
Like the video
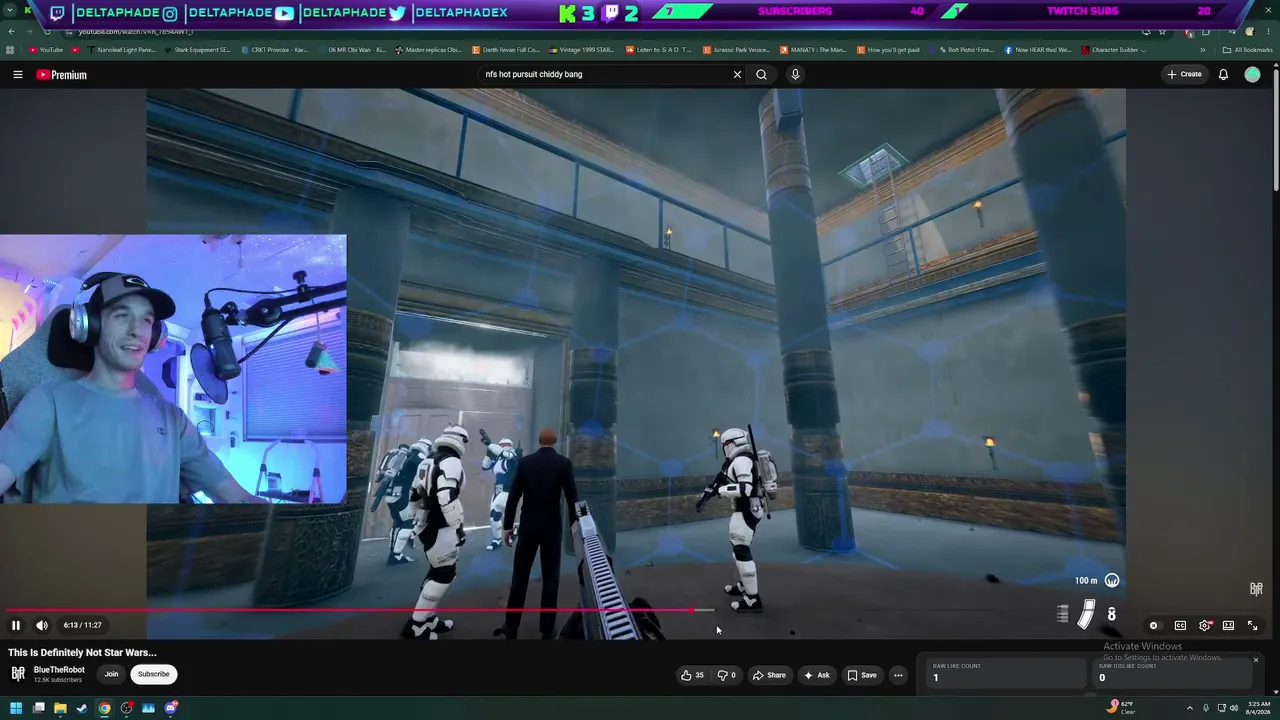692,675
